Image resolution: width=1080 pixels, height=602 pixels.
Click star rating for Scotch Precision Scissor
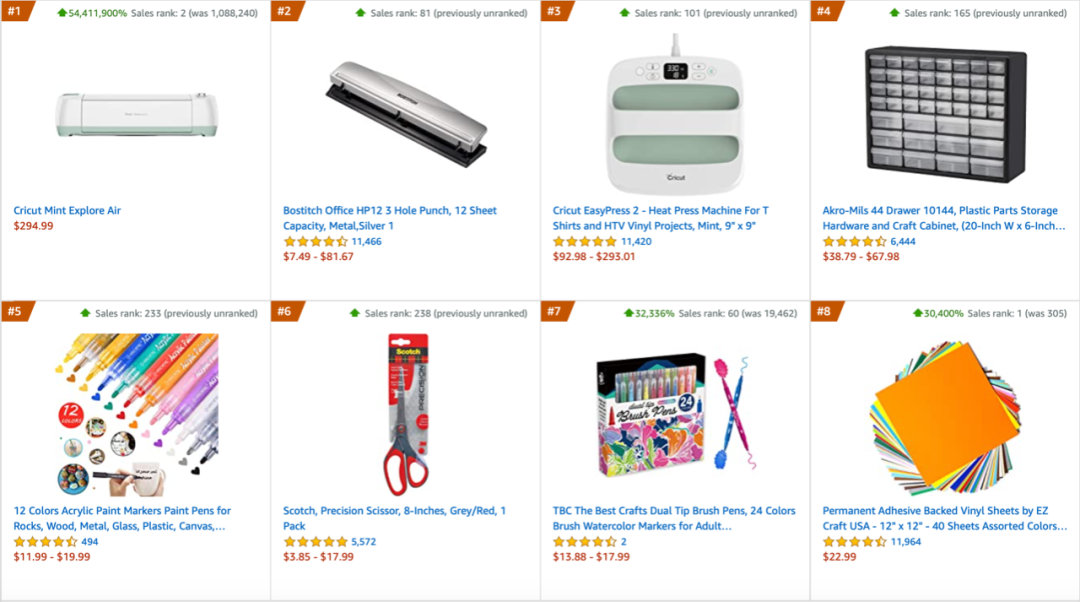coord(315,542)
